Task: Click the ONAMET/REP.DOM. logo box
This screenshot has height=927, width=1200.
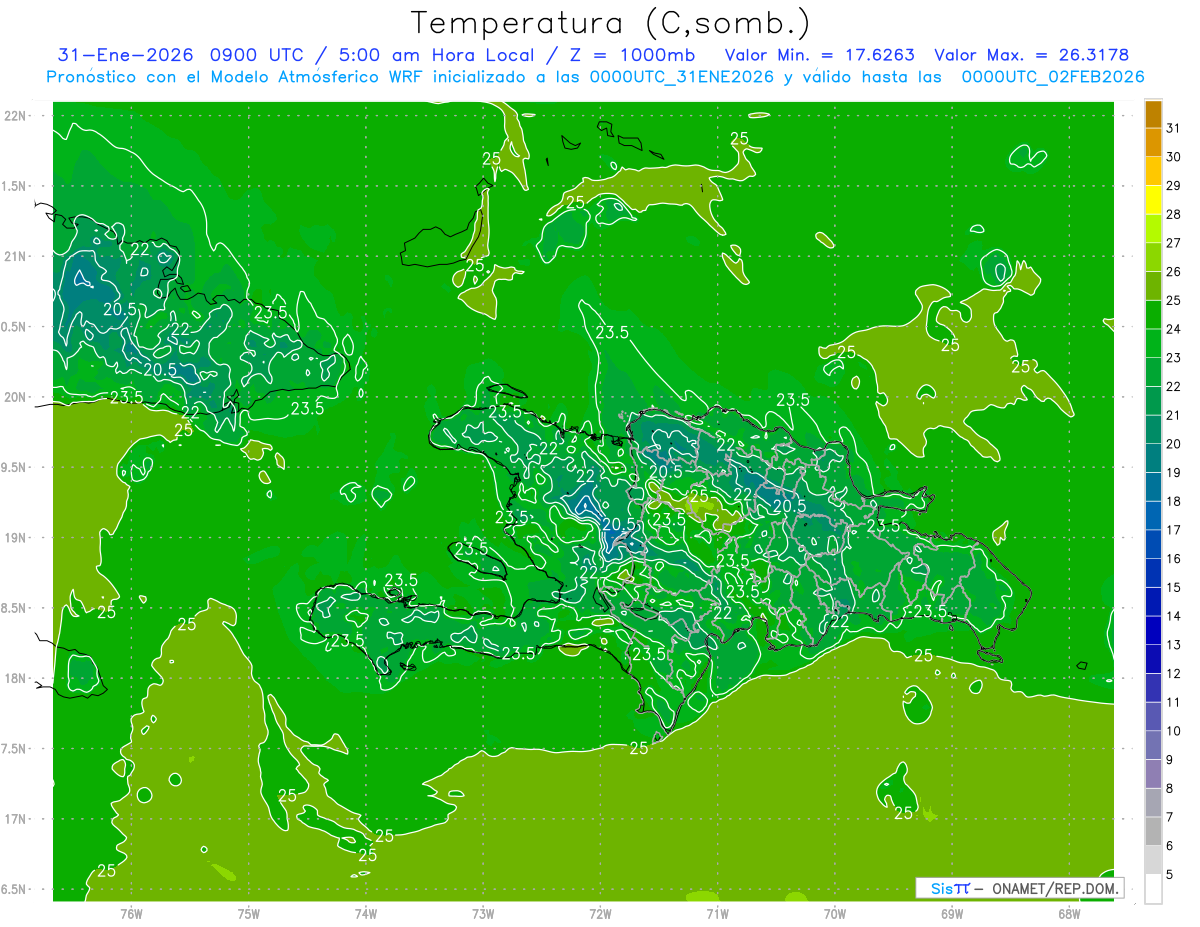Action: pyautogui.click(x=1019, y=887)
